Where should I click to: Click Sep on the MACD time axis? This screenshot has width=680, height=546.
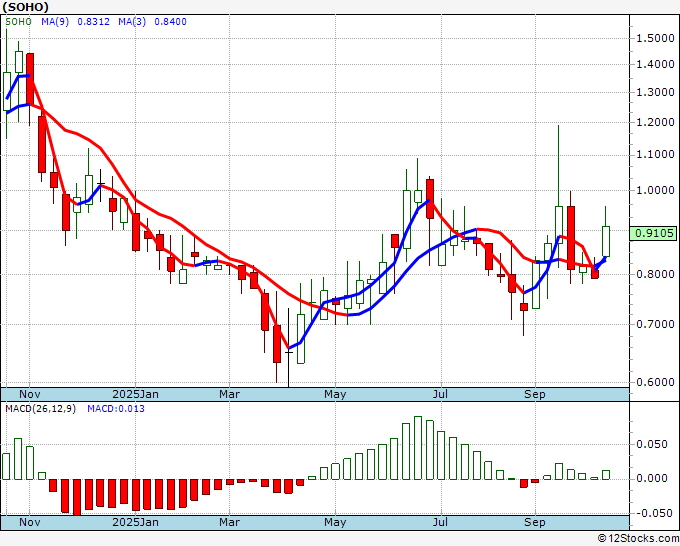(535, 522)
